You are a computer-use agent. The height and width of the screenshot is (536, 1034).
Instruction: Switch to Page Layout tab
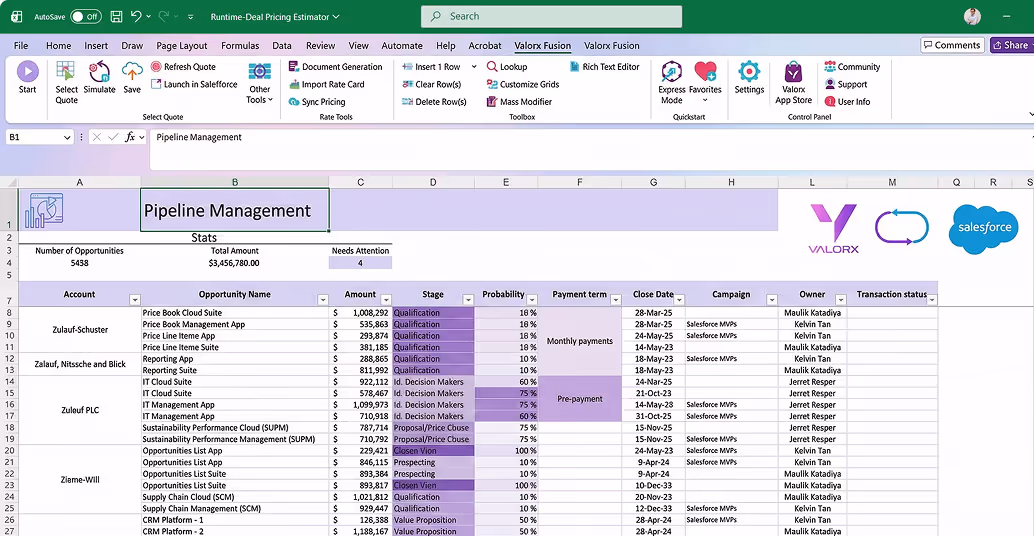pyautogui.click(x=181, y=45)
